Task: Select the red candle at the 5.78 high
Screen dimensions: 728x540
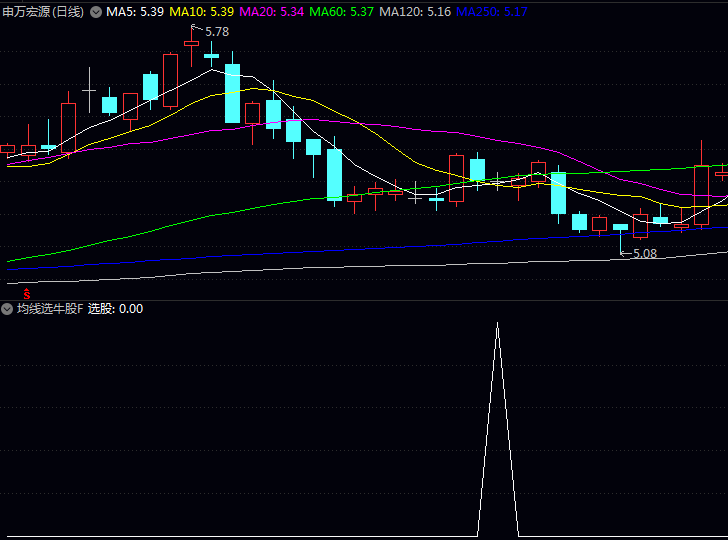Action: (x=191, y=43)
